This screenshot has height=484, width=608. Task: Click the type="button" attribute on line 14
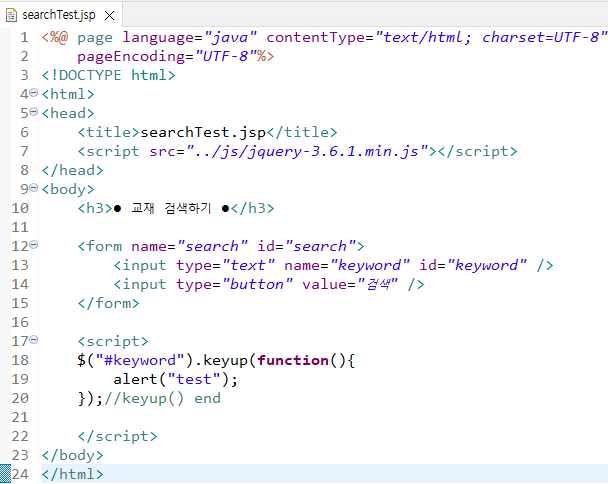pos(235,284)
